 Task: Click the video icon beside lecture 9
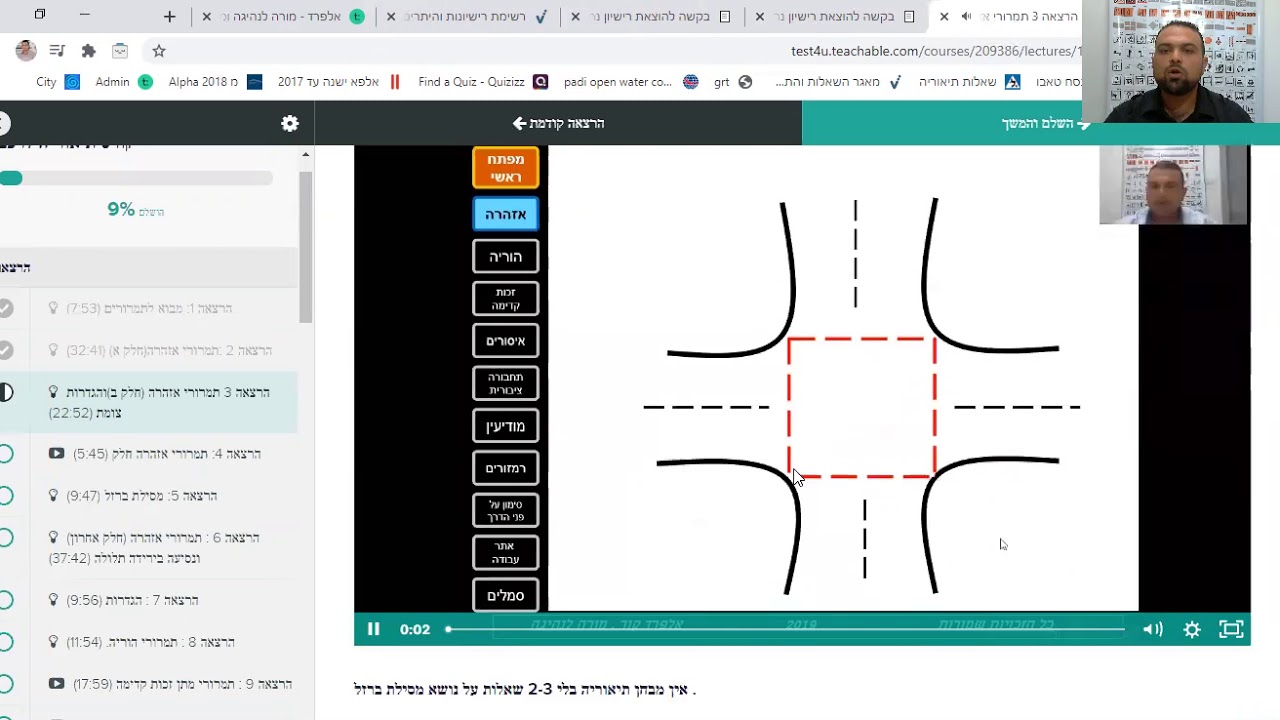[x=56, y=684]
